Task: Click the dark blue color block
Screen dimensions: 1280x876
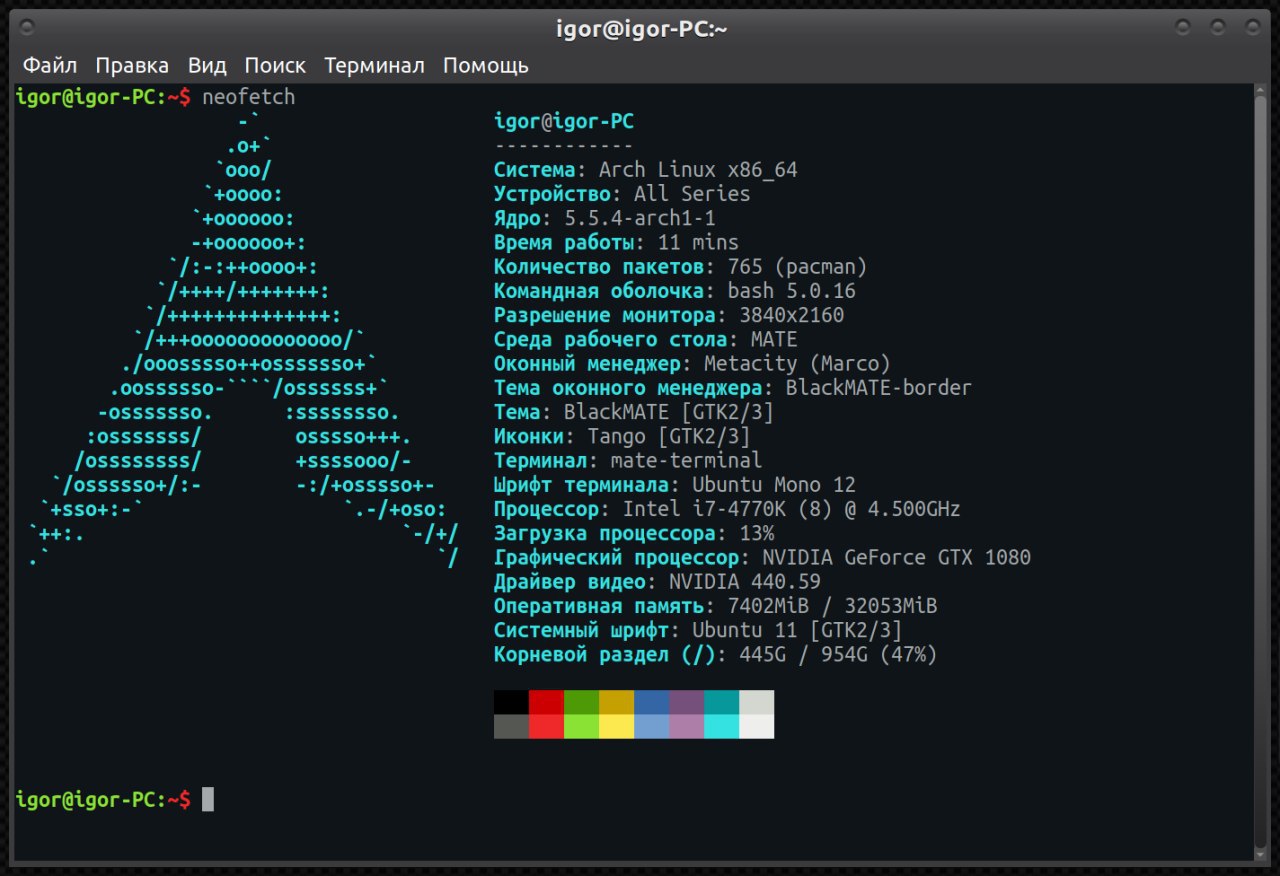Action: (651, 702)
